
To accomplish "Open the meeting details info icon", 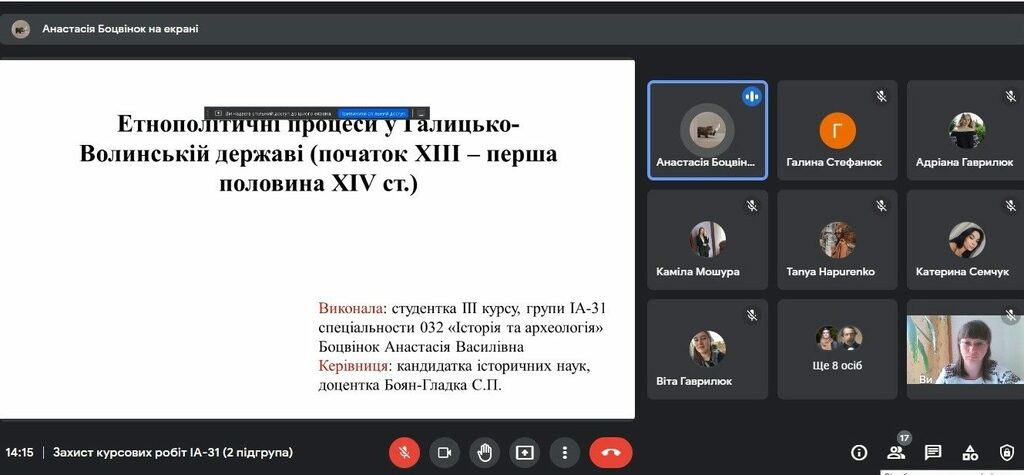I will point(858,452).
